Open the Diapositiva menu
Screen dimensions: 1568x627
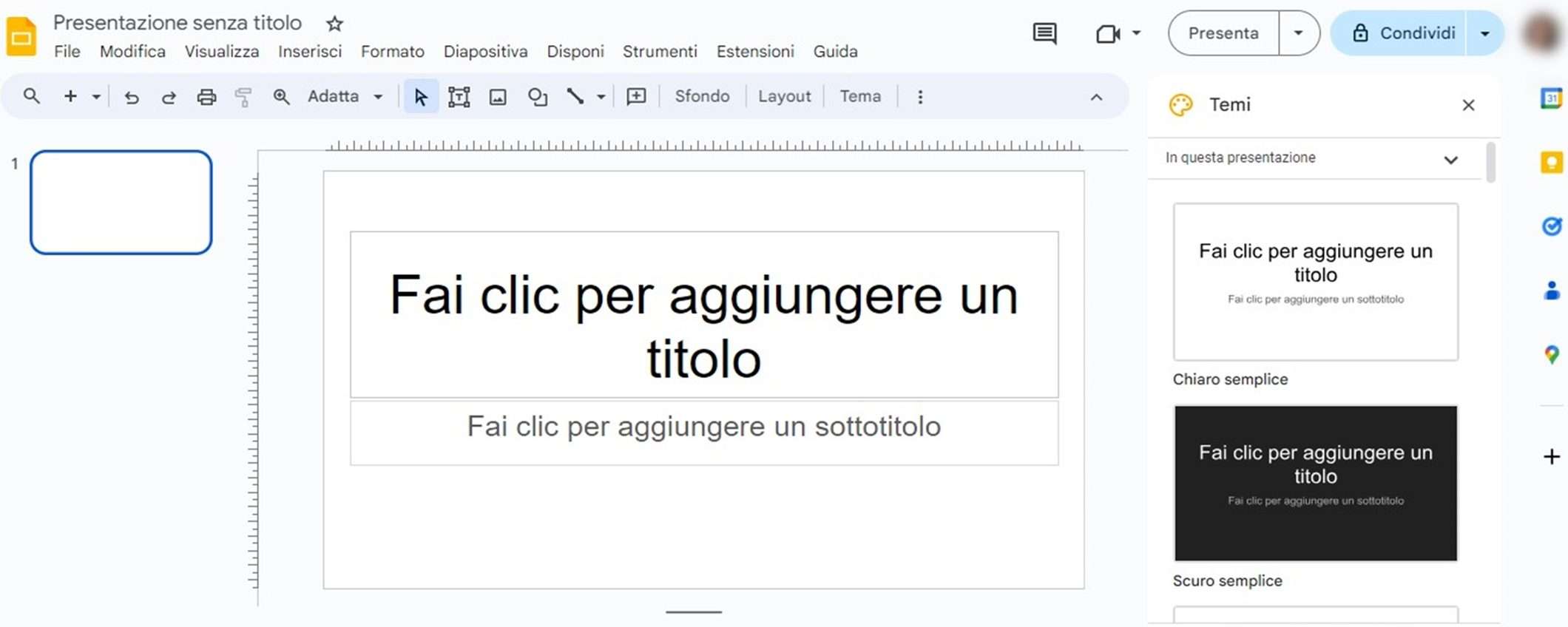click(485, 52)
